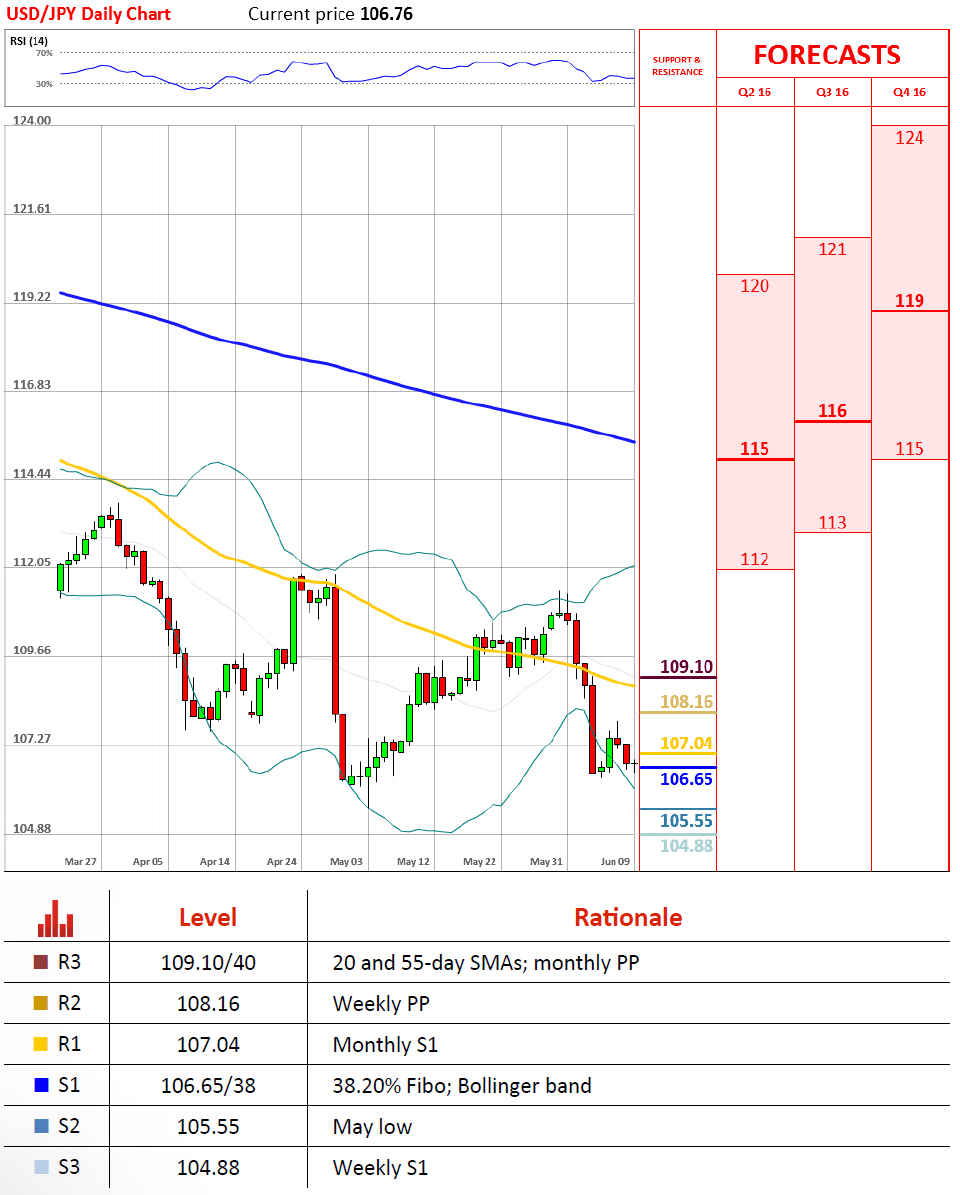Screen dimensions: 960x1195
Task: Click the 124 upper forecast in Q4 16
Action: (909, 138)
